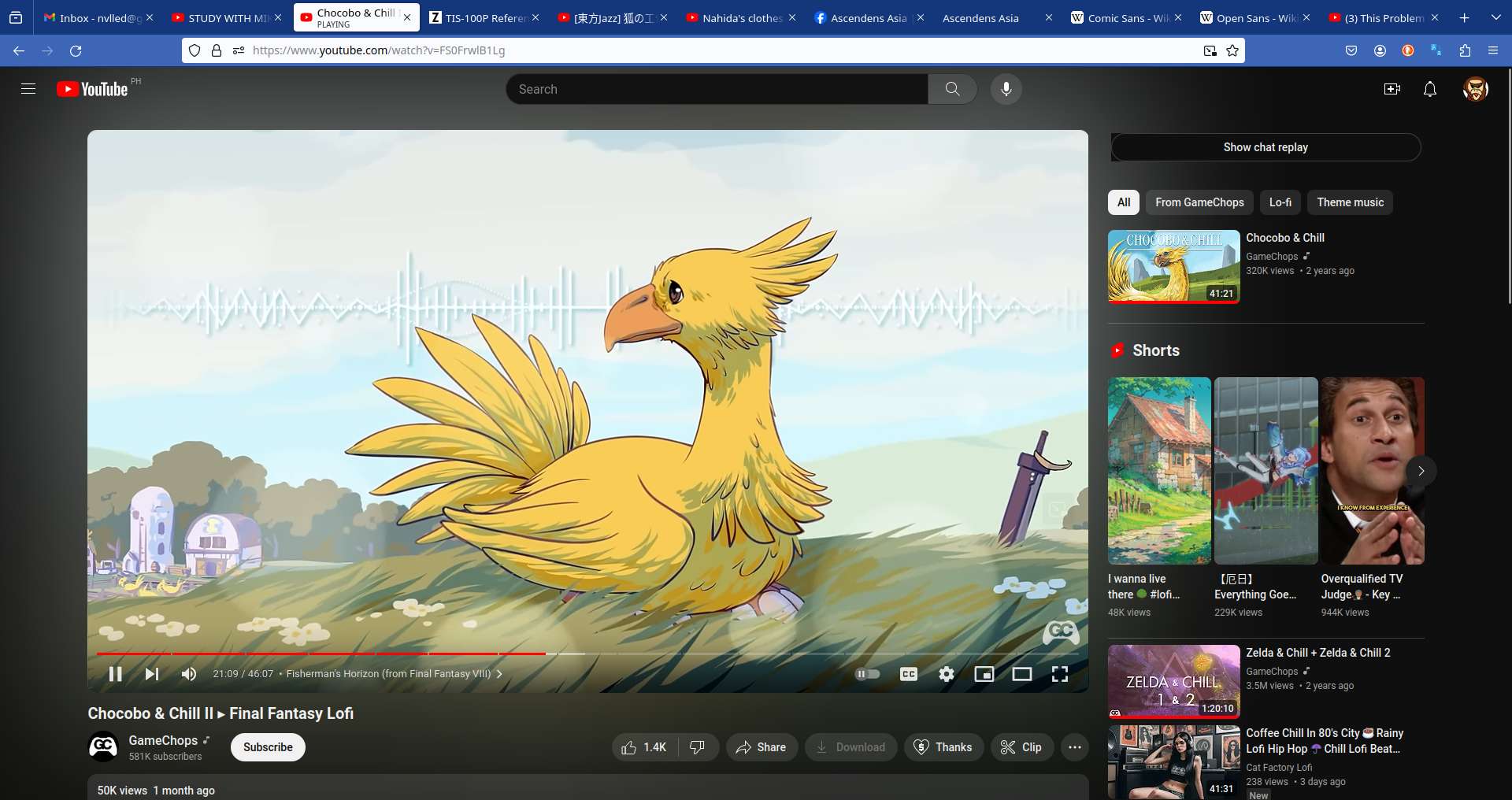This screenshot has width=1512, height=800.
Task: Mute the video volume speaker icon
Action: tap(189, 674)
